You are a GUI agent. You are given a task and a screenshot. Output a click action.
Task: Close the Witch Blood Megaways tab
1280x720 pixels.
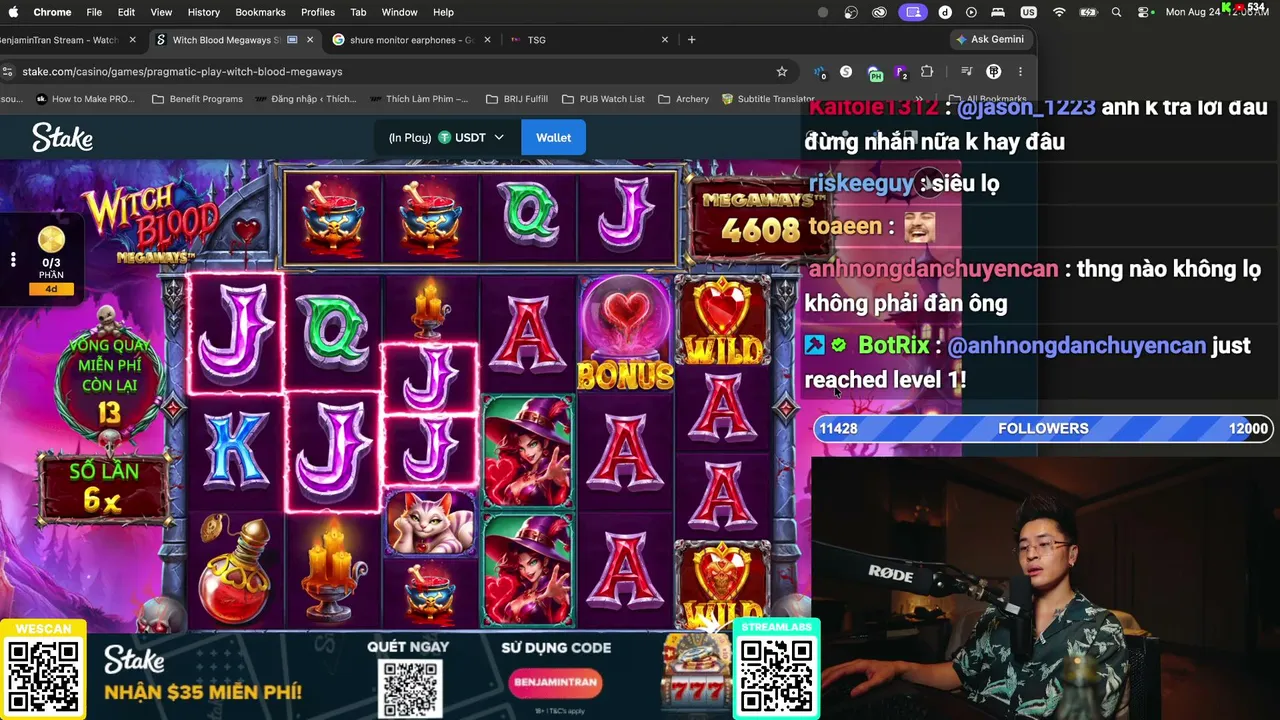point(310,40)
